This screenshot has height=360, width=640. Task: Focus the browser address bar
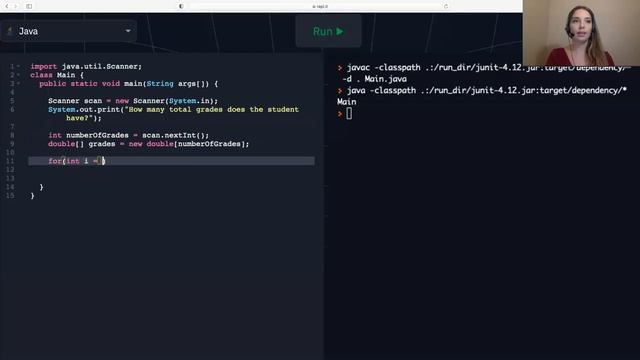(320, 6)
